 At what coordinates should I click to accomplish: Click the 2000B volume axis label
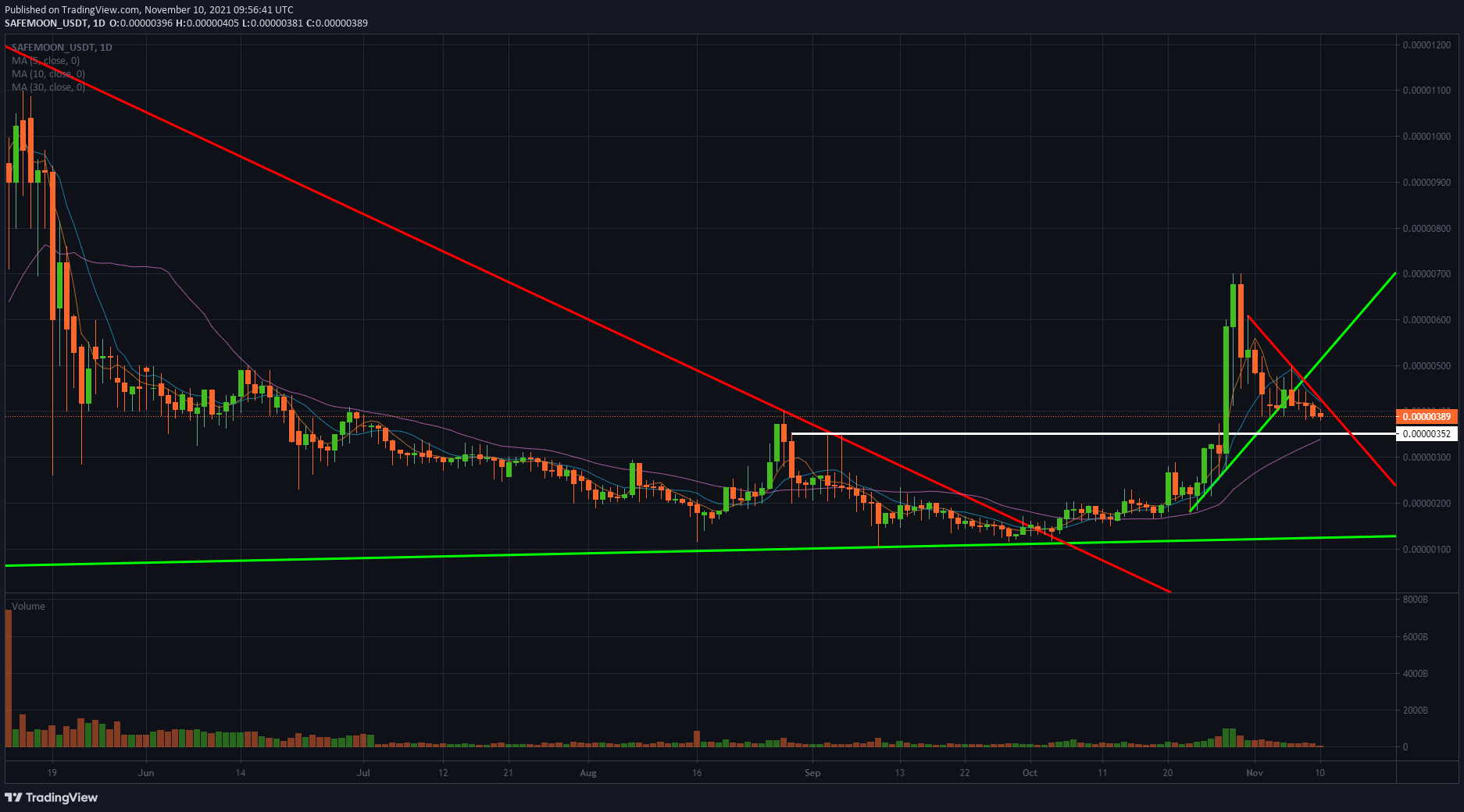tap(1416, 710)
